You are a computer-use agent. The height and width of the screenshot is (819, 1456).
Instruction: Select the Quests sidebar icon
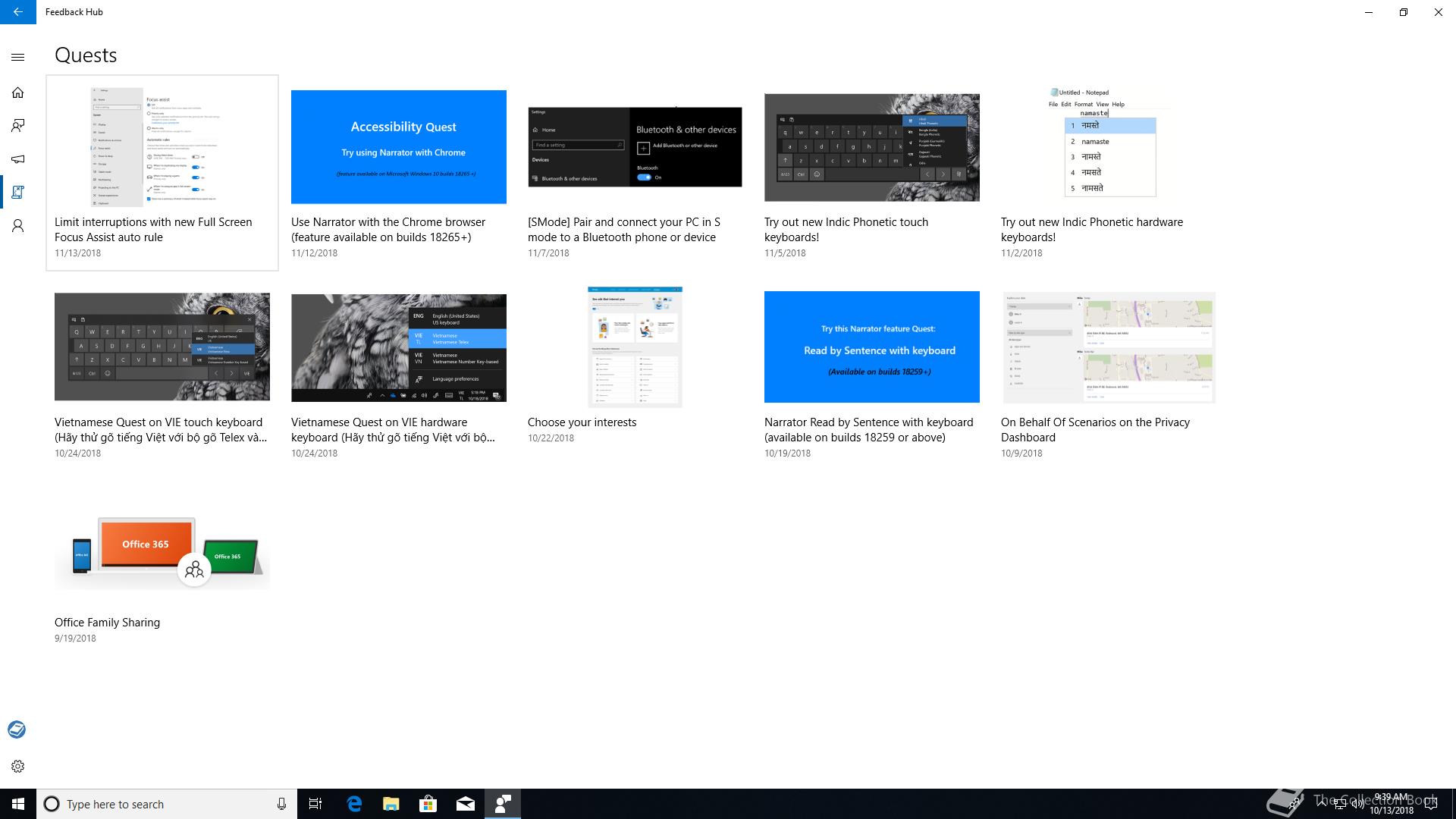point(18,193)
